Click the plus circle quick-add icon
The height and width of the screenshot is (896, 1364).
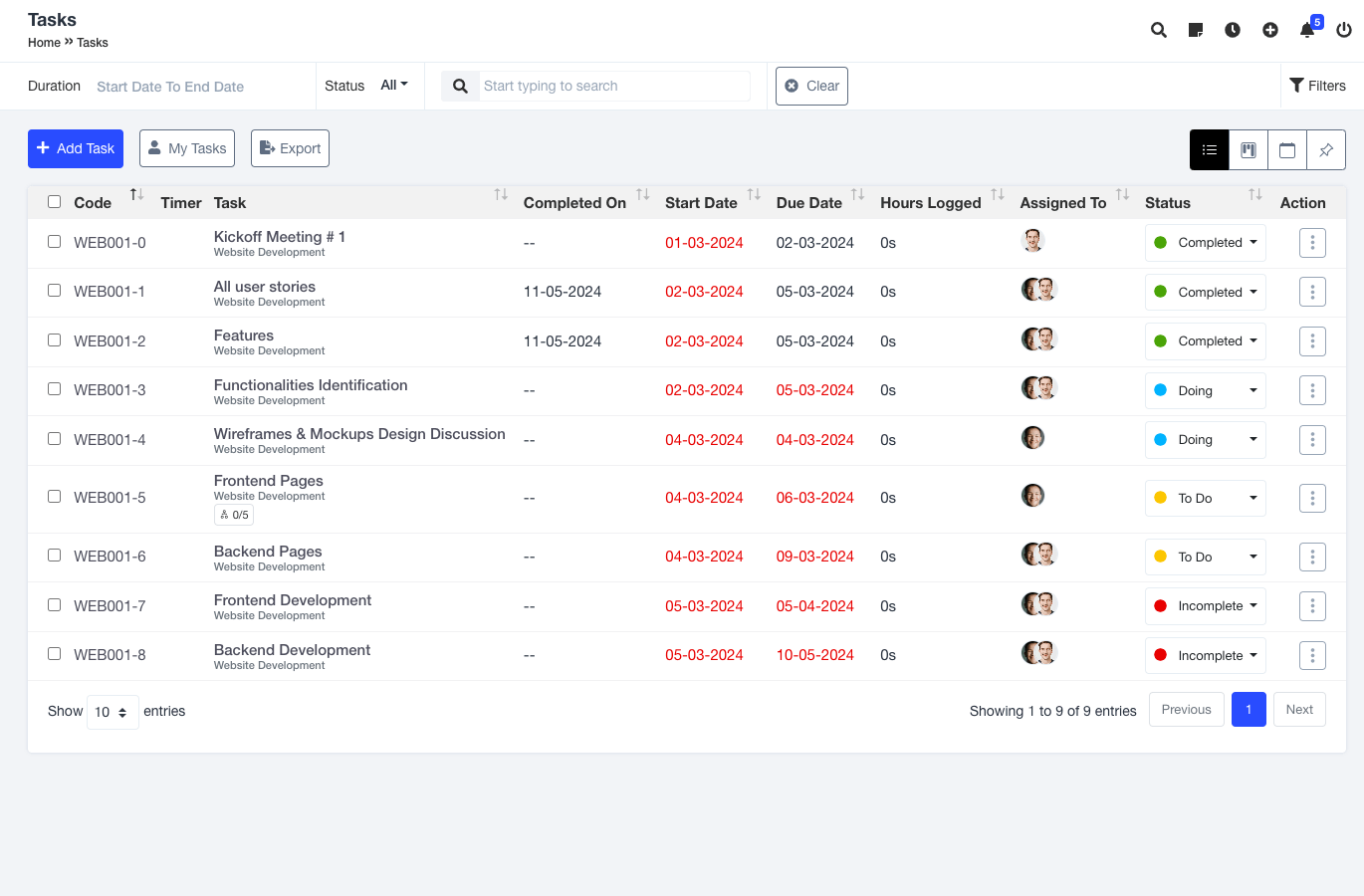point(1270,30)
